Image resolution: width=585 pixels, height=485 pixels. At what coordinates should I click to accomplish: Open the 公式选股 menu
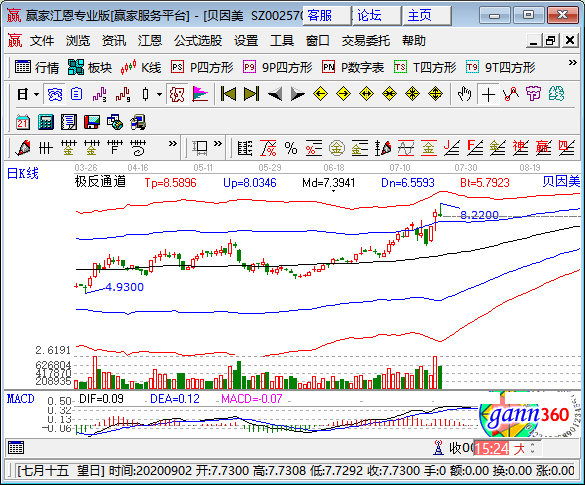(198, 41)
